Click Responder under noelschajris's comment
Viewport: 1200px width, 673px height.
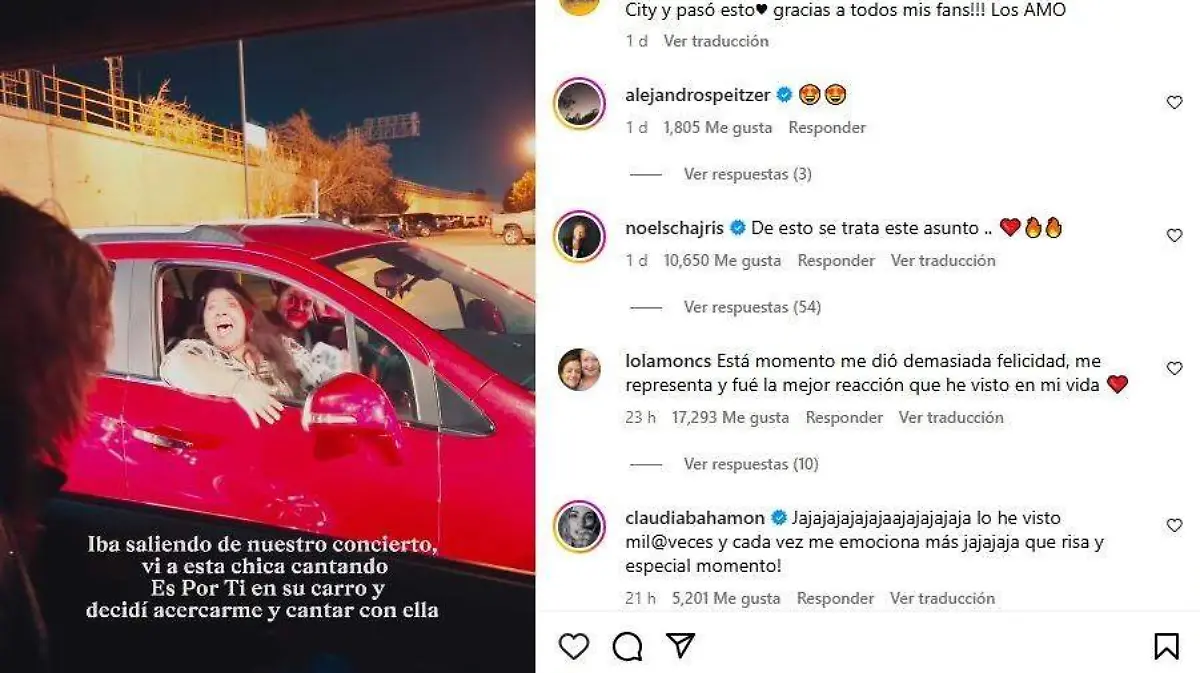click(x=836, y=260)
